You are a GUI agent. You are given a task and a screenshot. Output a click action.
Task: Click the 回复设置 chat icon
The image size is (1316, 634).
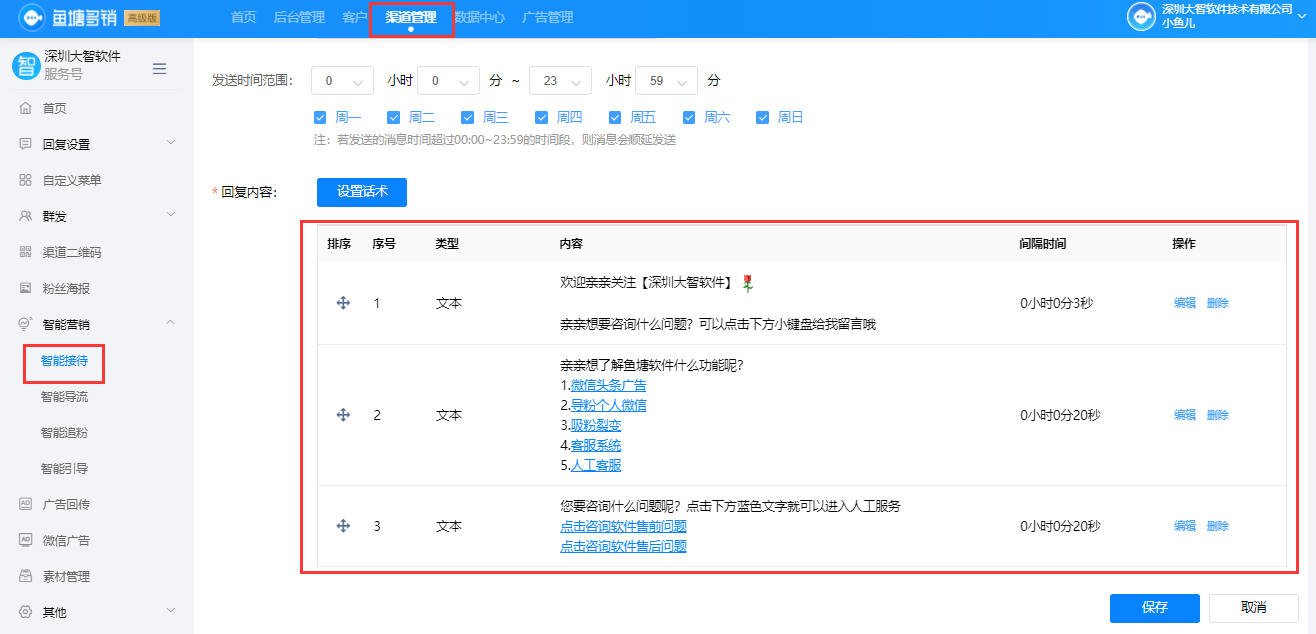[25, 144]
